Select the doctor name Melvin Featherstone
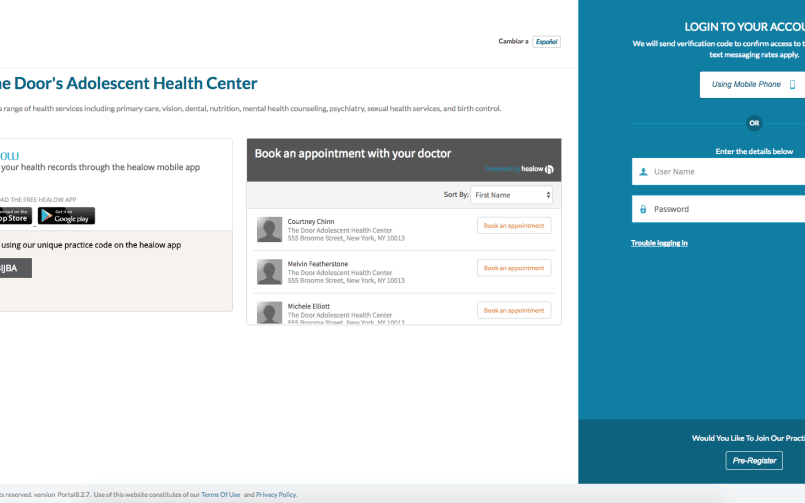Screen dimensions: 805x503 tap(318, 264)
